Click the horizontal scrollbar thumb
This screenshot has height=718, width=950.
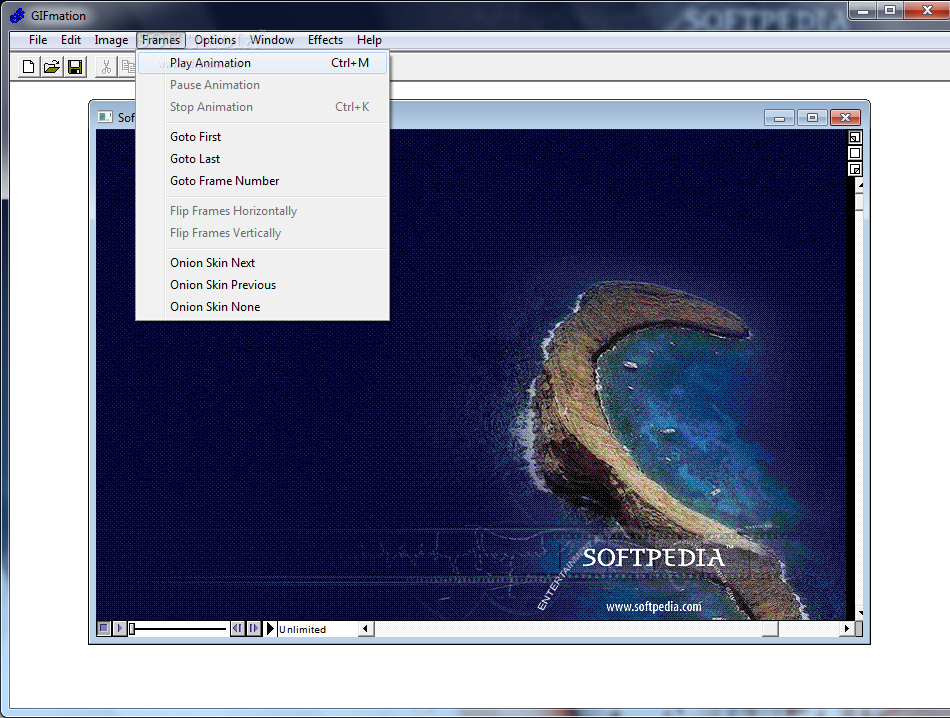coord(770,629)
